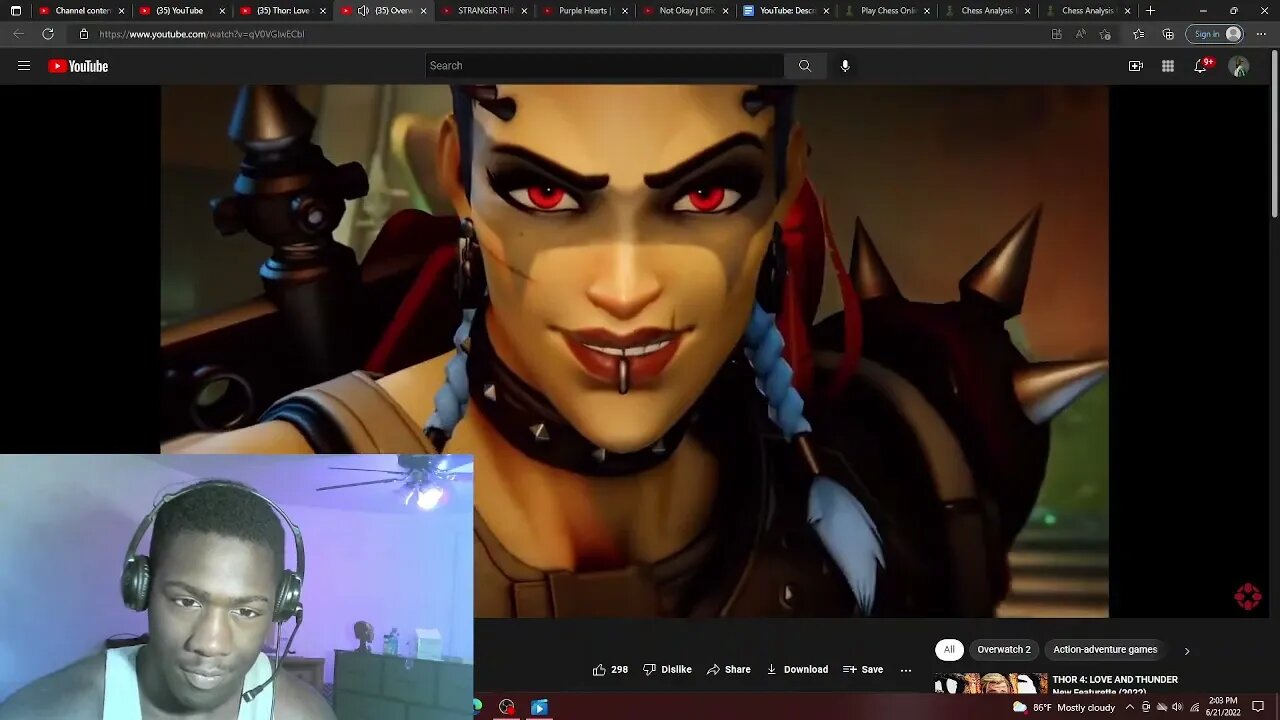Image resolution: width=1280 pixels, height=720 pixels.
Task: Open the weather widget showing 86°F
Action: coord(1063,707)
